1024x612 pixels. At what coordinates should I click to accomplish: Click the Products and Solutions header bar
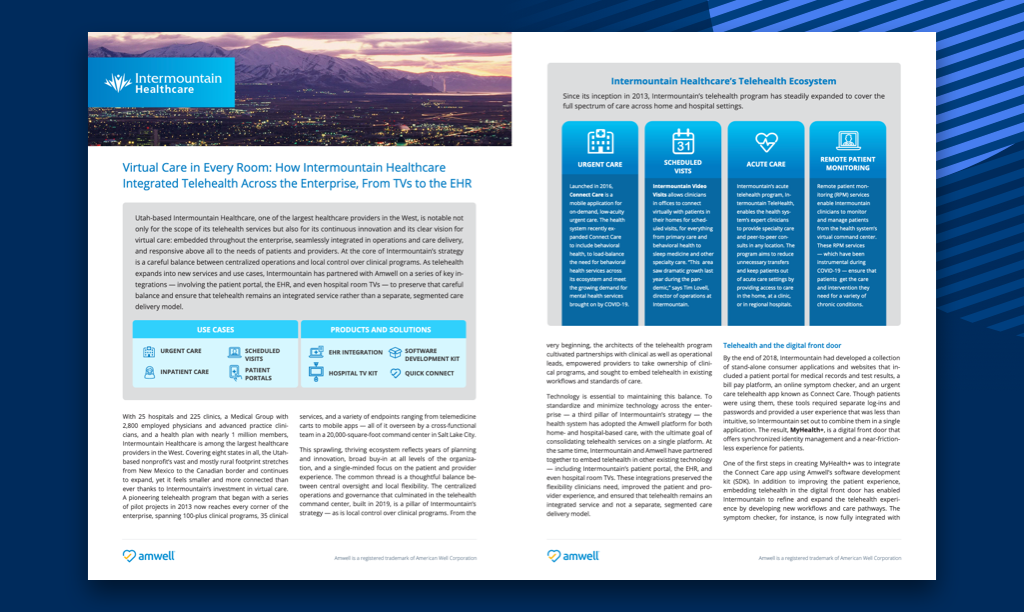pyautogui.click(x=382, y=329)
